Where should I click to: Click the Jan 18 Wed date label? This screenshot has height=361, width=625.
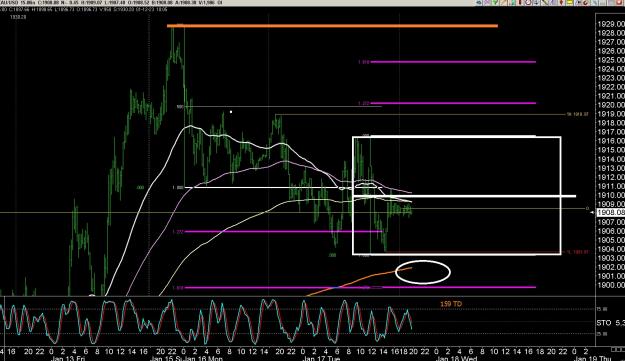point(456,358)
